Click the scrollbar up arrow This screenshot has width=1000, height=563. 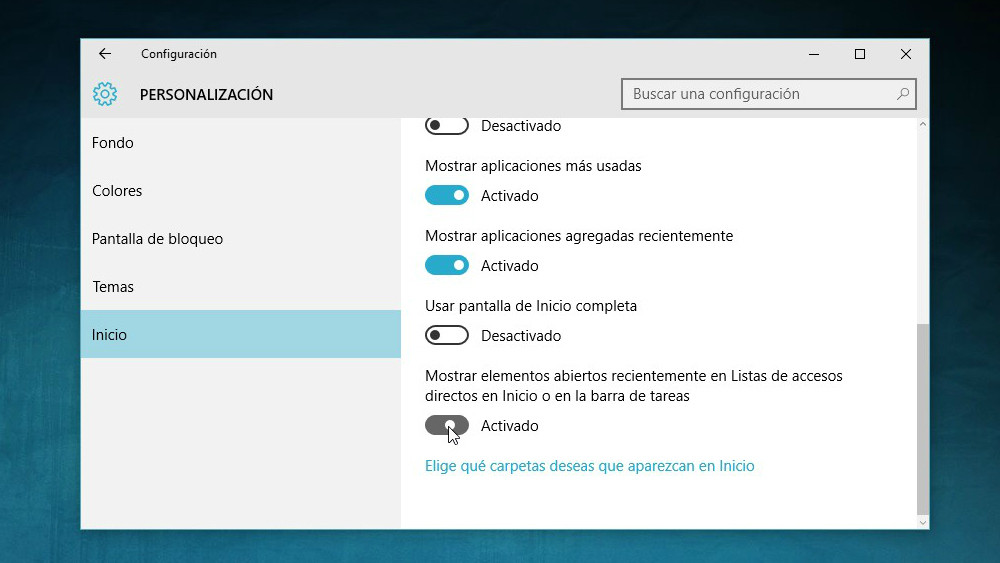pos(922,125)
